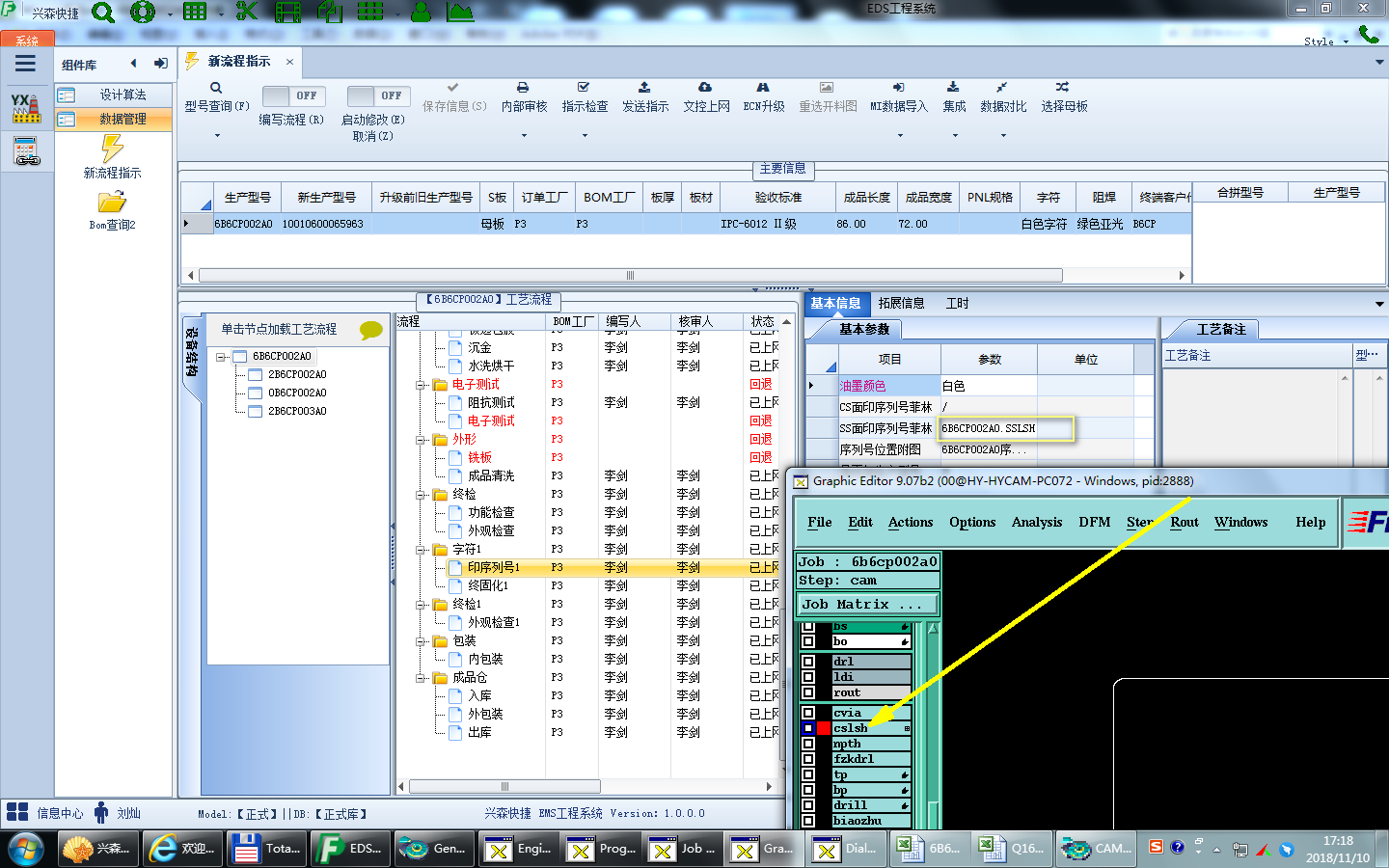
Task: Click the green scissors icon
Action: pyautogui.click(x=247, y=12)
